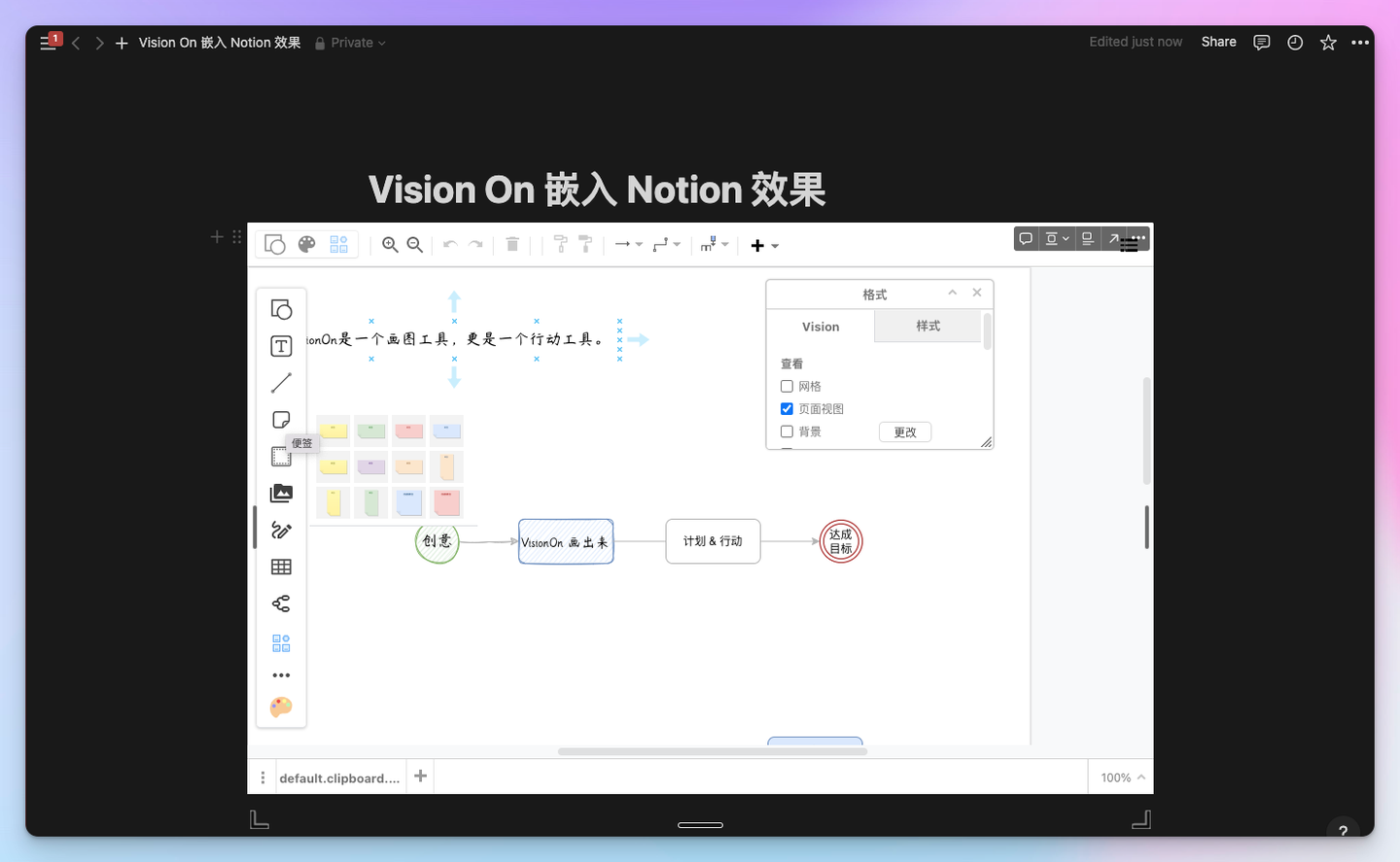This screenshot has height=862, width=1400.
Task: Click the Zoom In magnifier icon
Action: 391,245
